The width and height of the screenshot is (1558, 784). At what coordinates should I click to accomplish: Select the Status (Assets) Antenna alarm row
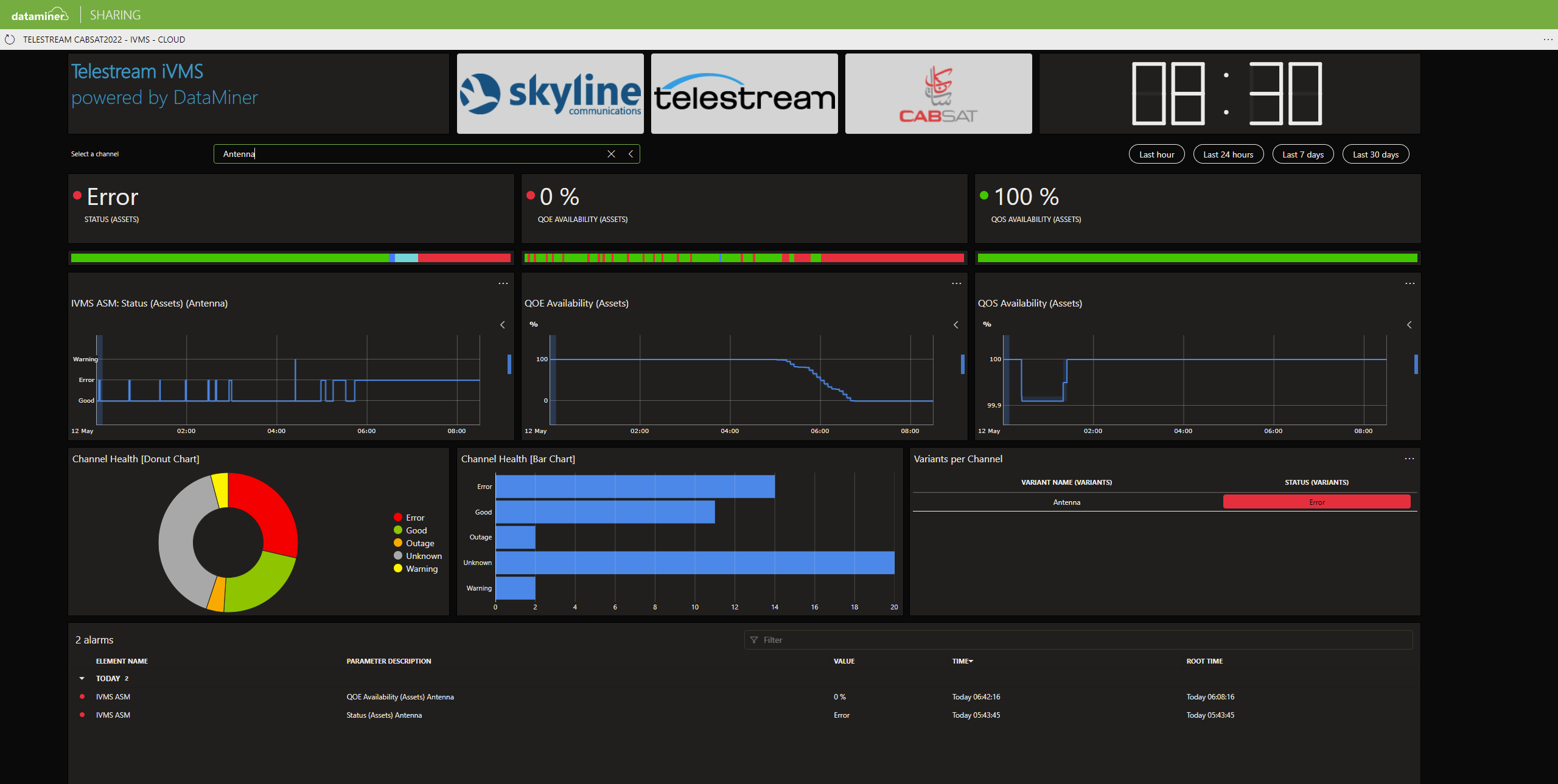pos(744,715)
